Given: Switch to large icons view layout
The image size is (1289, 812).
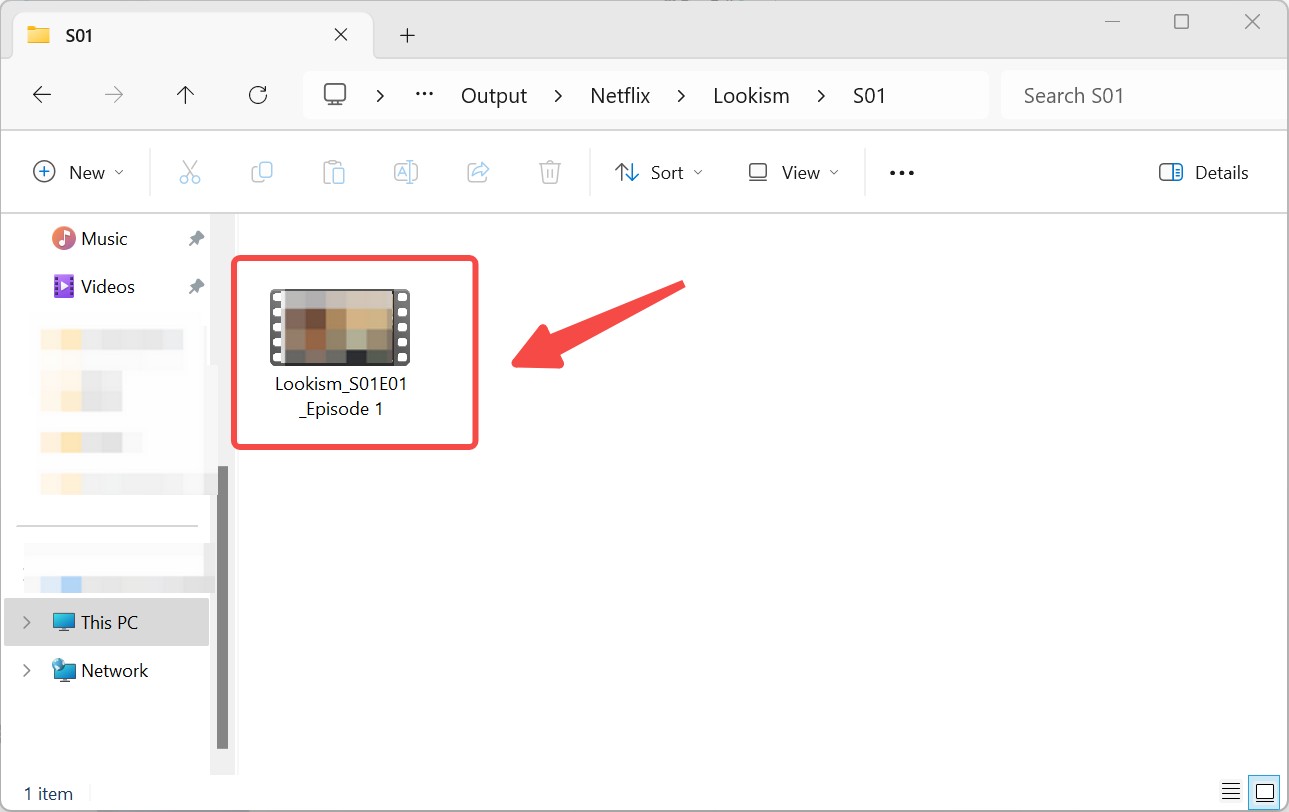Looking at the screenshot, I should coord(1263,791).
